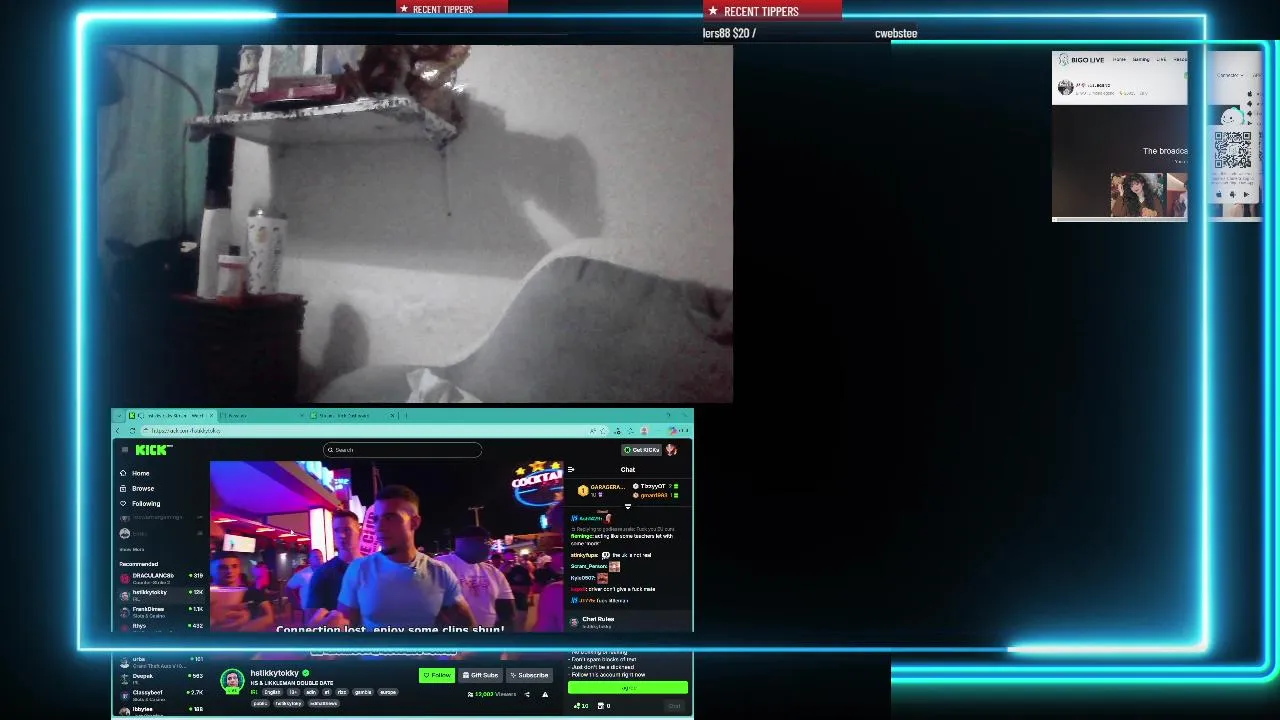Open the Deepak recommended channel

[162, 677]
